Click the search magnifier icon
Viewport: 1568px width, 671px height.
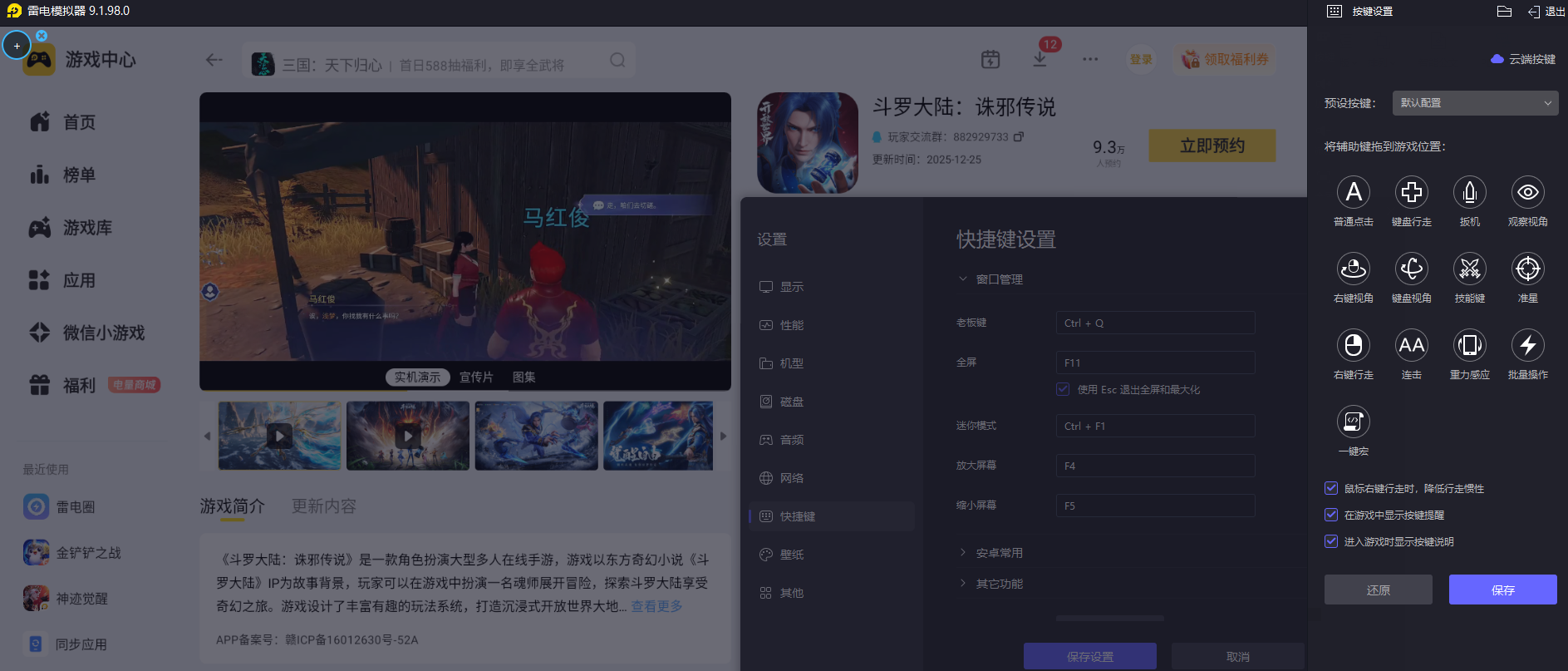[617, 60]
